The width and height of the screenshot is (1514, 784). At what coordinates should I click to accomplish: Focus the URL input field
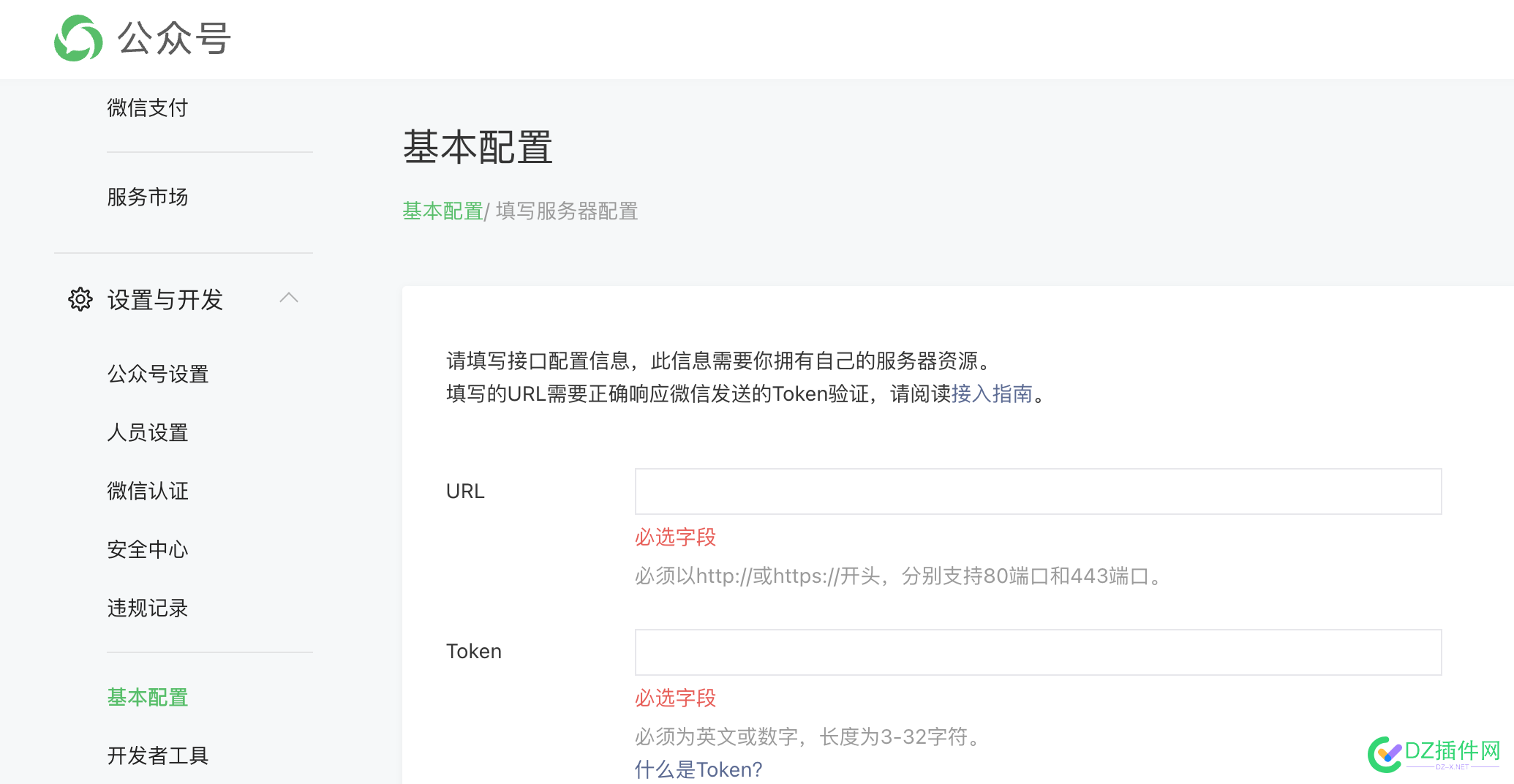pos(1038,491)
